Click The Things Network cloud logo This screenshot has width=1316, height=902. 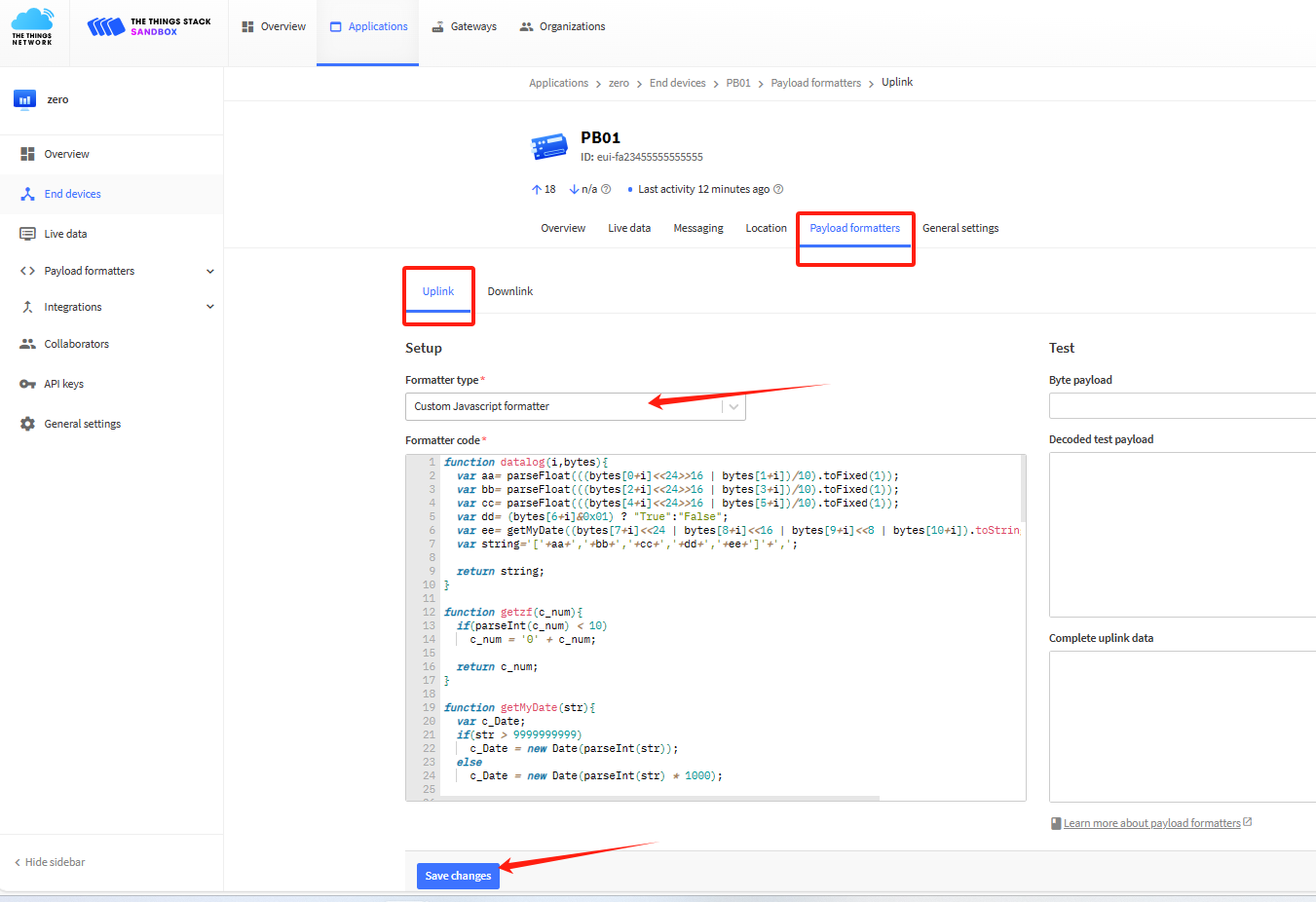(32, 26)
